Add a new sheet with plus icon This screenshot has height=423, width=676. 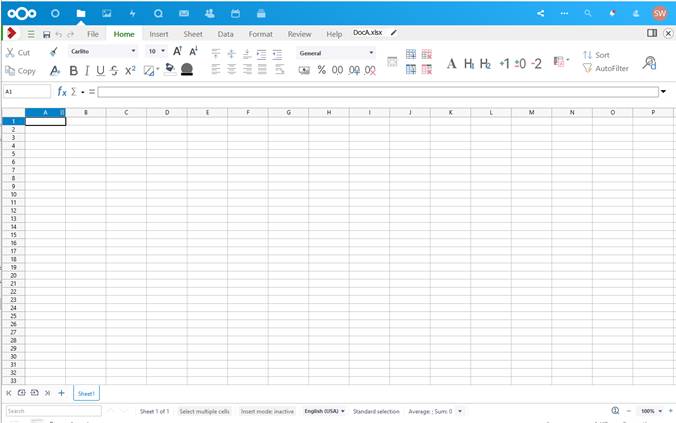(61, 393)
